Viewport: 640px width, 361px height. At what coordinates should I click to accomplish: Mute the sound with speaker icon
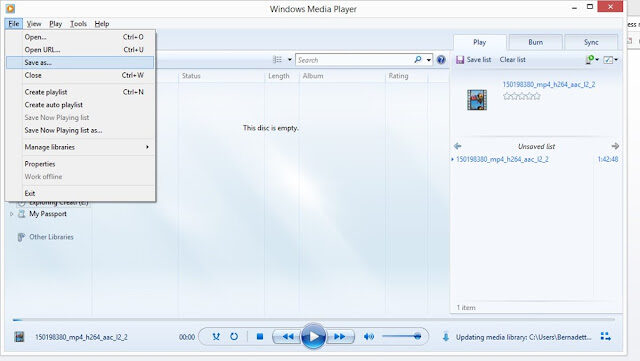click(x=369, y=336)
